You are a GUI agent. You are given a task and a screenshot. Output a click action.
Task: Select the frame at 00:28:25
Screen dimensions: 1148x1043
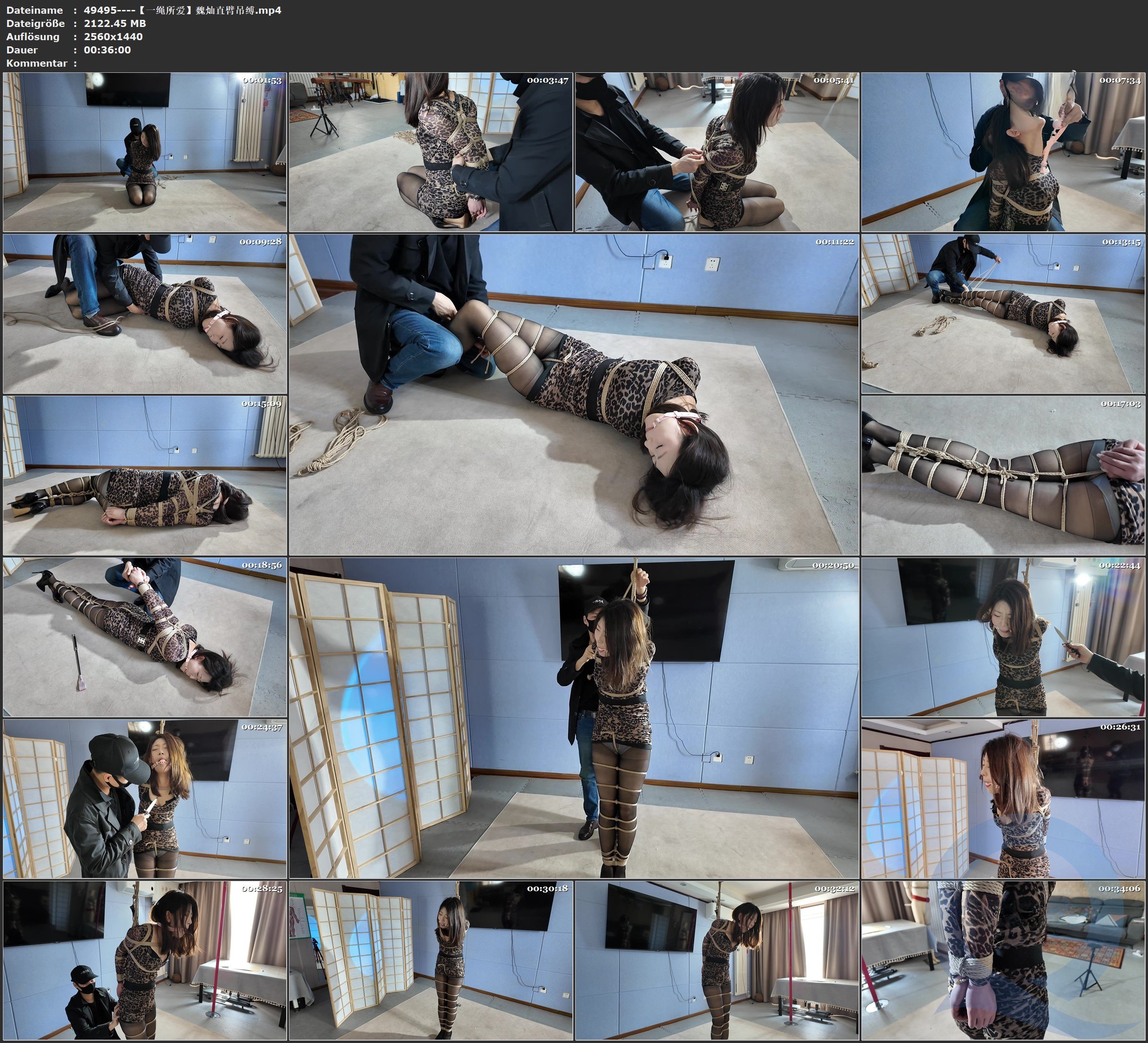pos(145,960)
